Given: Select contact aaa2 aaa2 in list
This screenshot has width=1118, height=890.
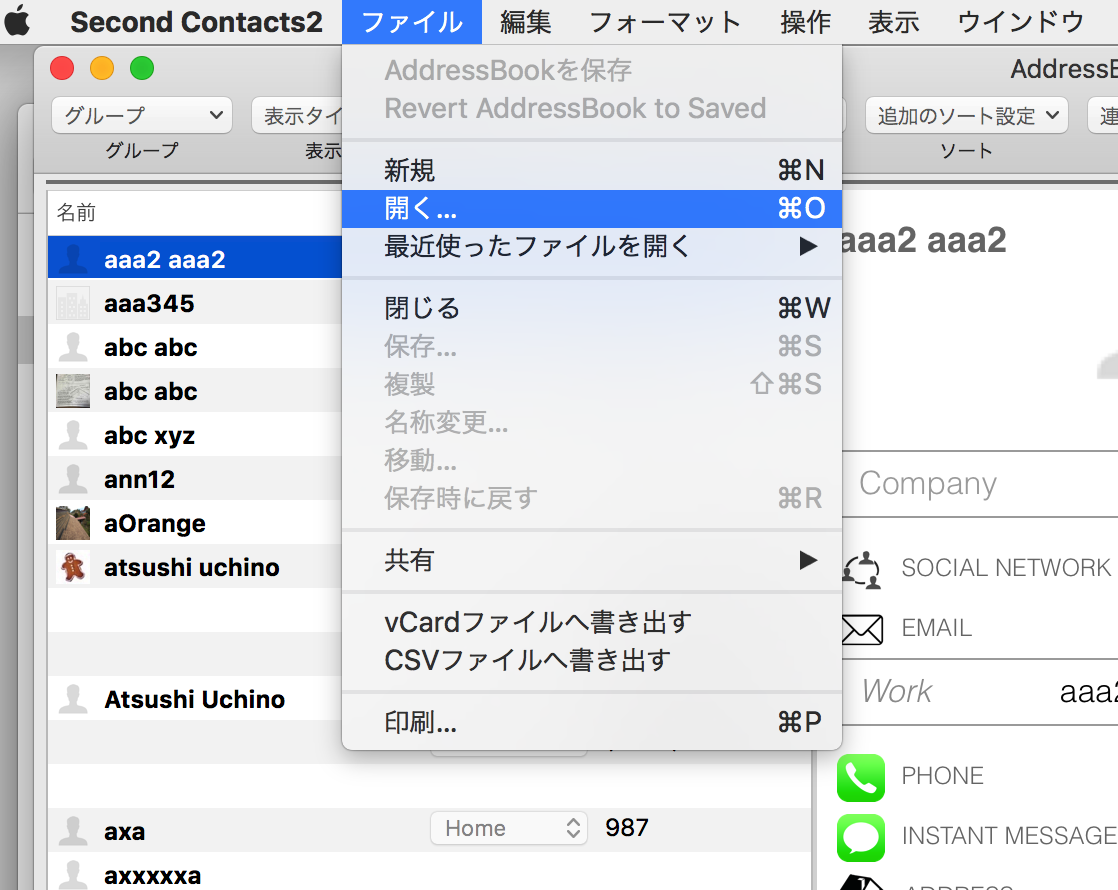Looking at the screenshot, I should (195, 259).
